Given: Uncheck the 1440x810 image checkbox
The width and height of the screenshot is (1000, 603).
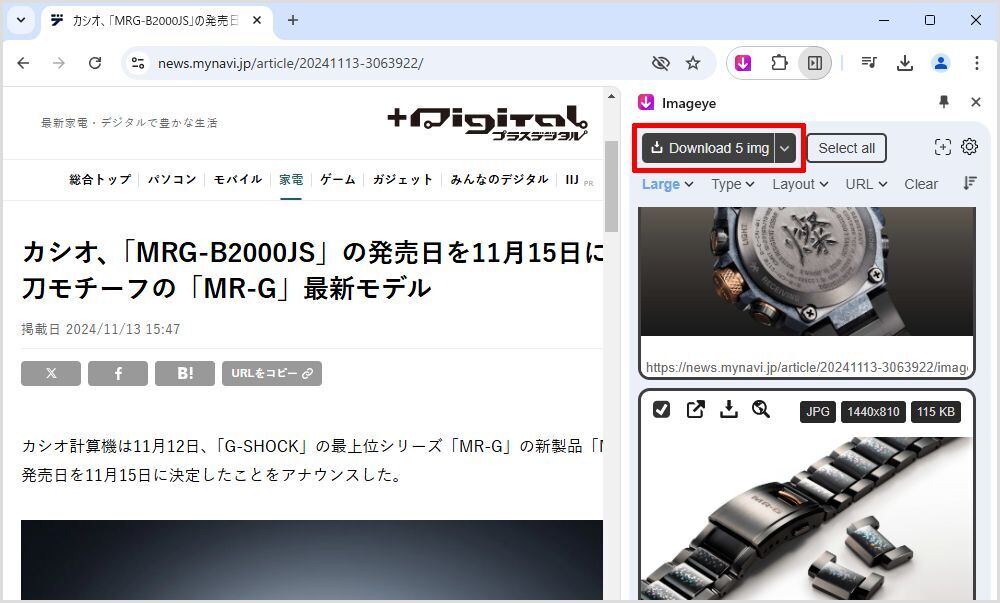Looking at the screenshot, I should coord(661,409).
